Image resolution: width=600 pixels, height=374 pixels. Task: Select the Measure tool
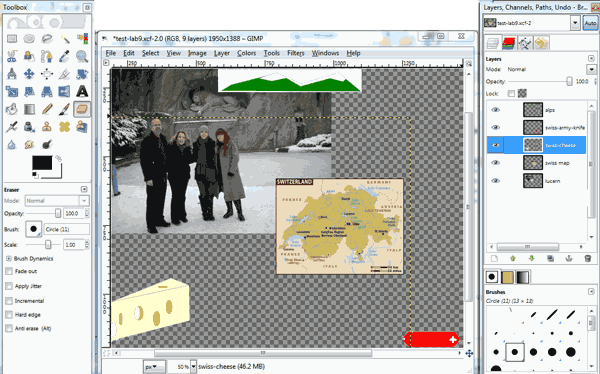click(12, 73)
